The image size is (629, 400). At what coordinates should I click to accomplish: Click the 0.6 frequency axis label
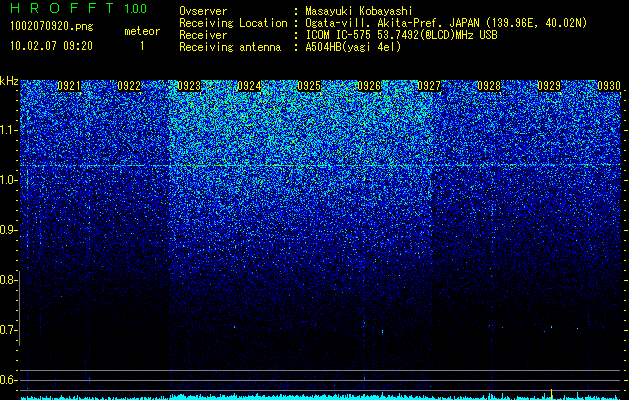coord(7,380)
